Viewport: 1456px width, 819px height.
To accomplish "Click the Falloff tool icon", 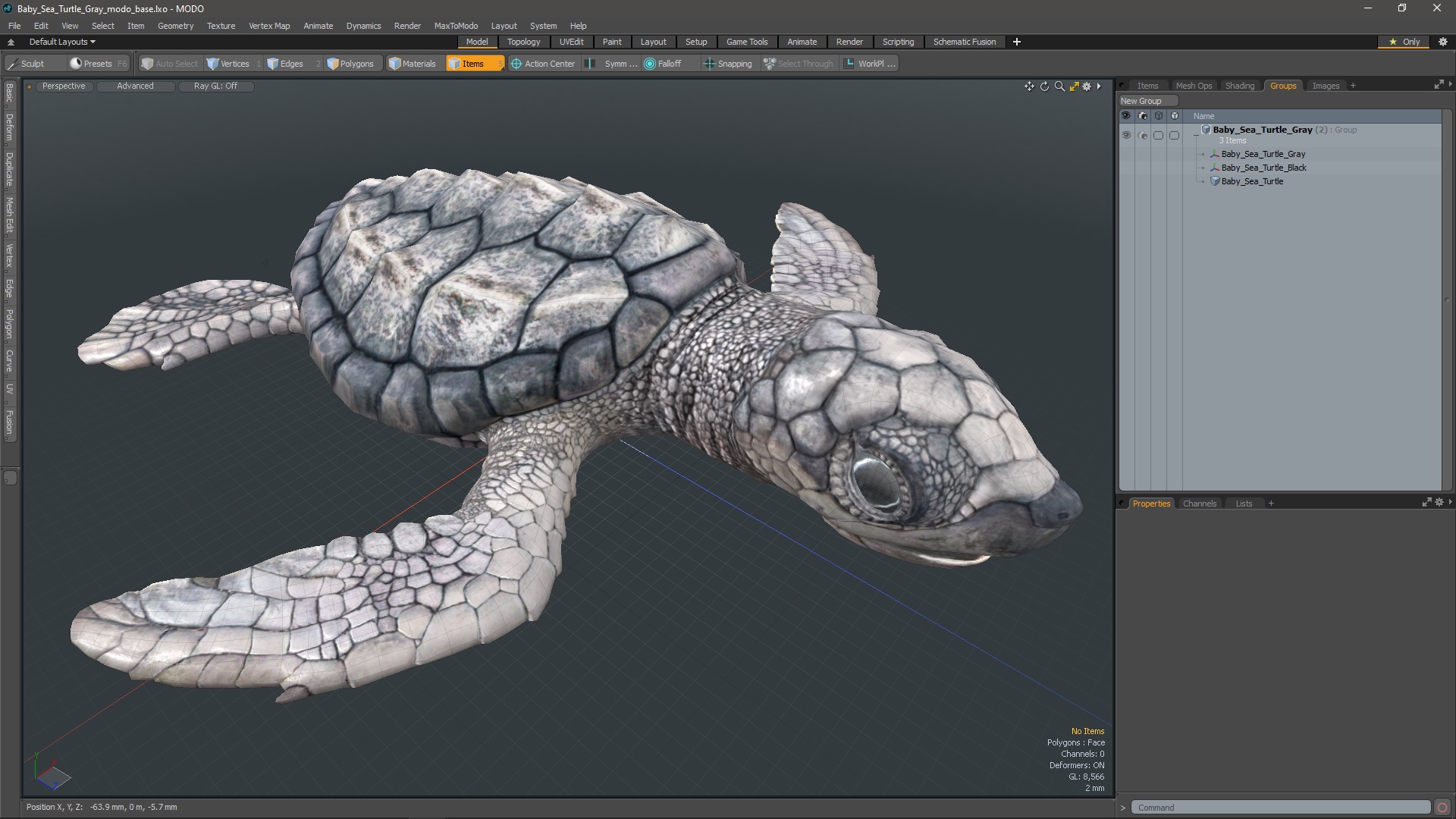I will click(x=650, y=63).
